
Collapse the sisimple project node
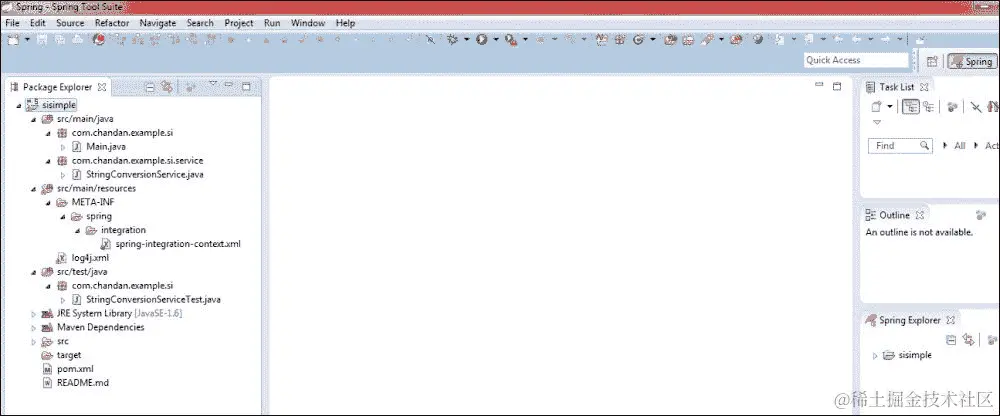[18, 105]
